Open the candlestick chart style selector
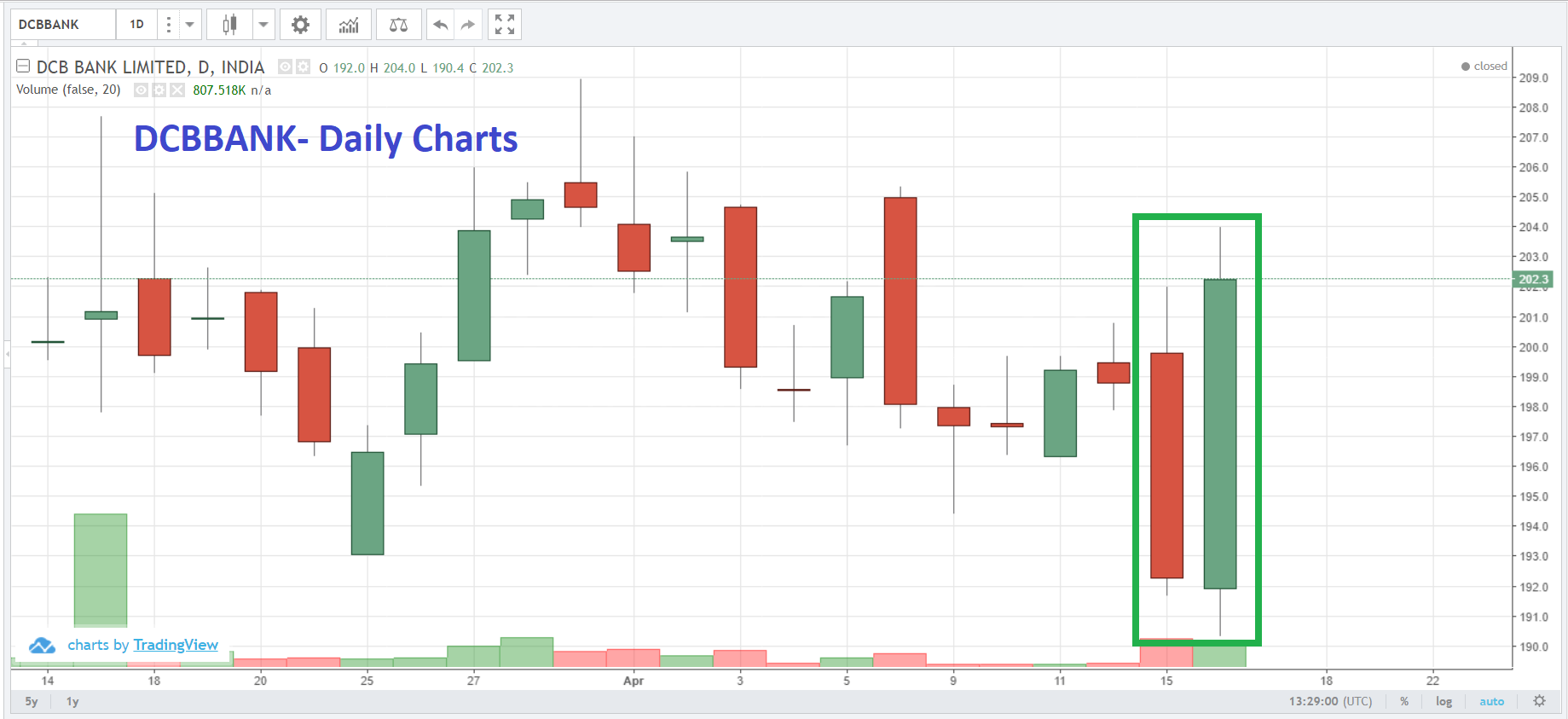This screenshot has height=719, width=1568. click(x=229, y=25)
